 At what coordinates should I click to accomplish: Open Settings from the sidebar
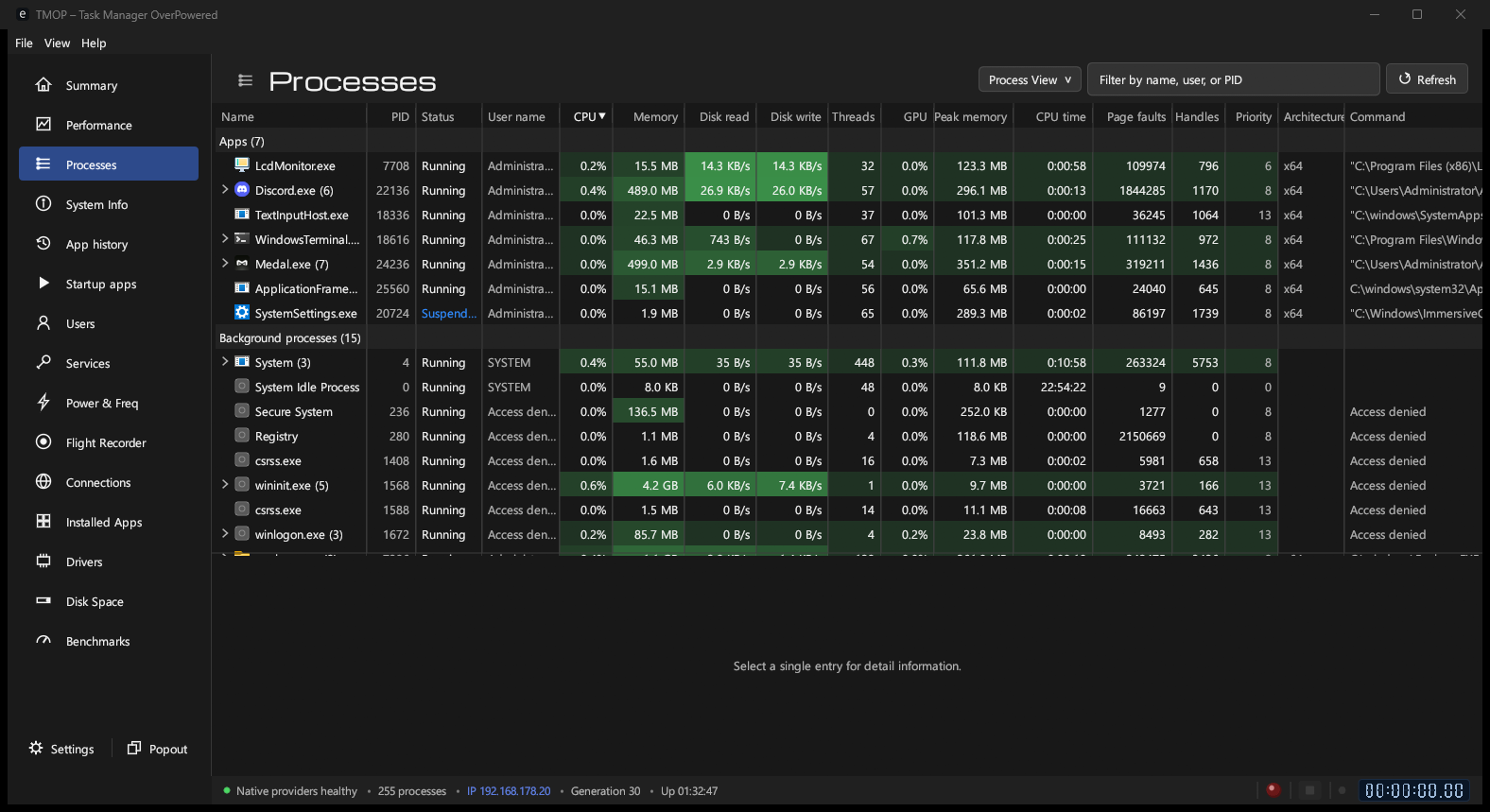coord(61,749)
